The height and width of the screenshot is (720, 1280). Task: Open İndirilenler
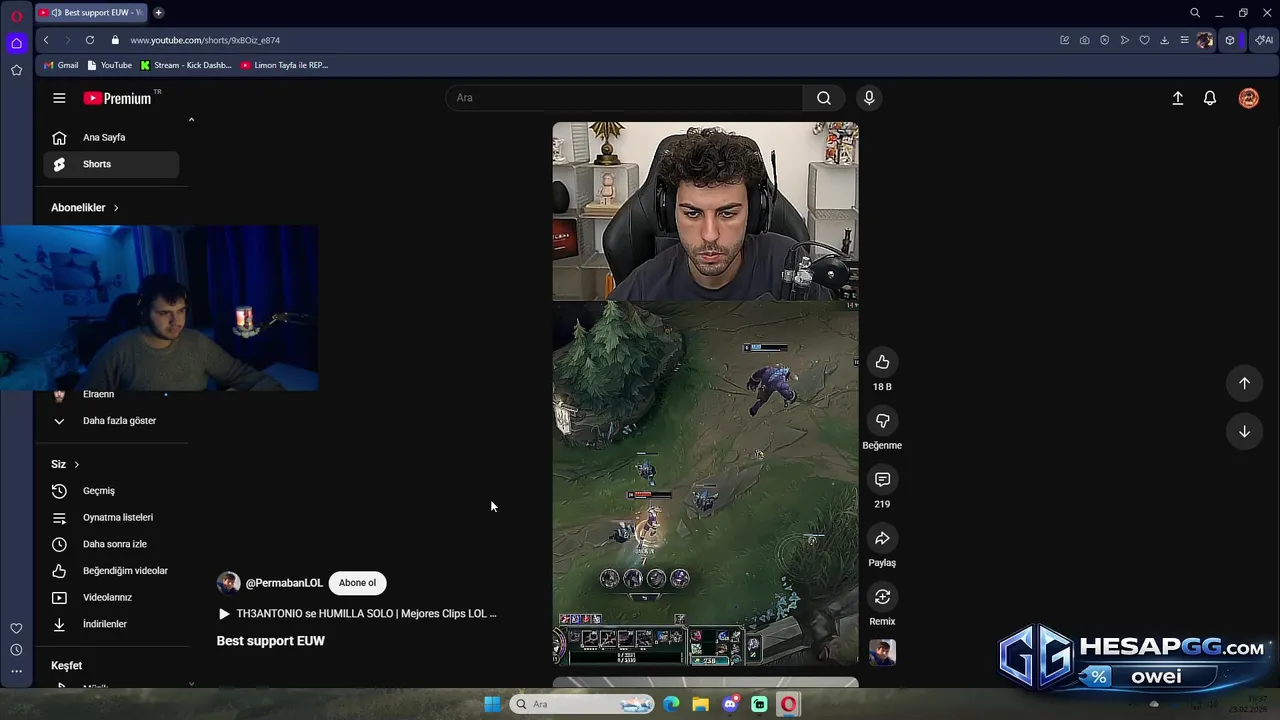tap(111, 624)
